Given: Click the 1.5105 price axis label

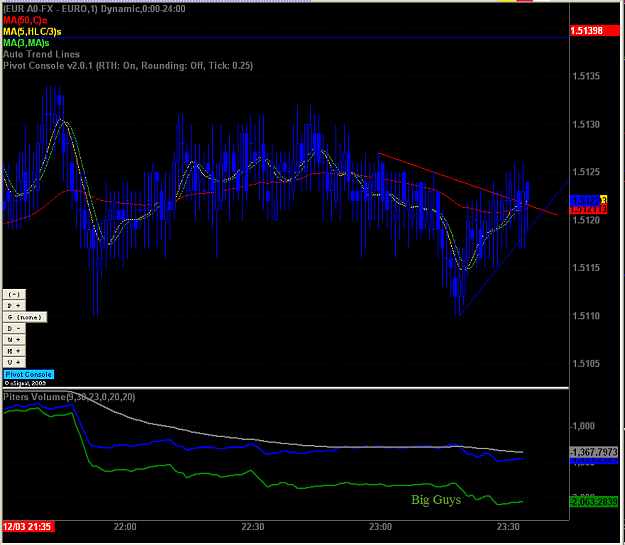Looking at the screenshot, I should coord(586,364).
